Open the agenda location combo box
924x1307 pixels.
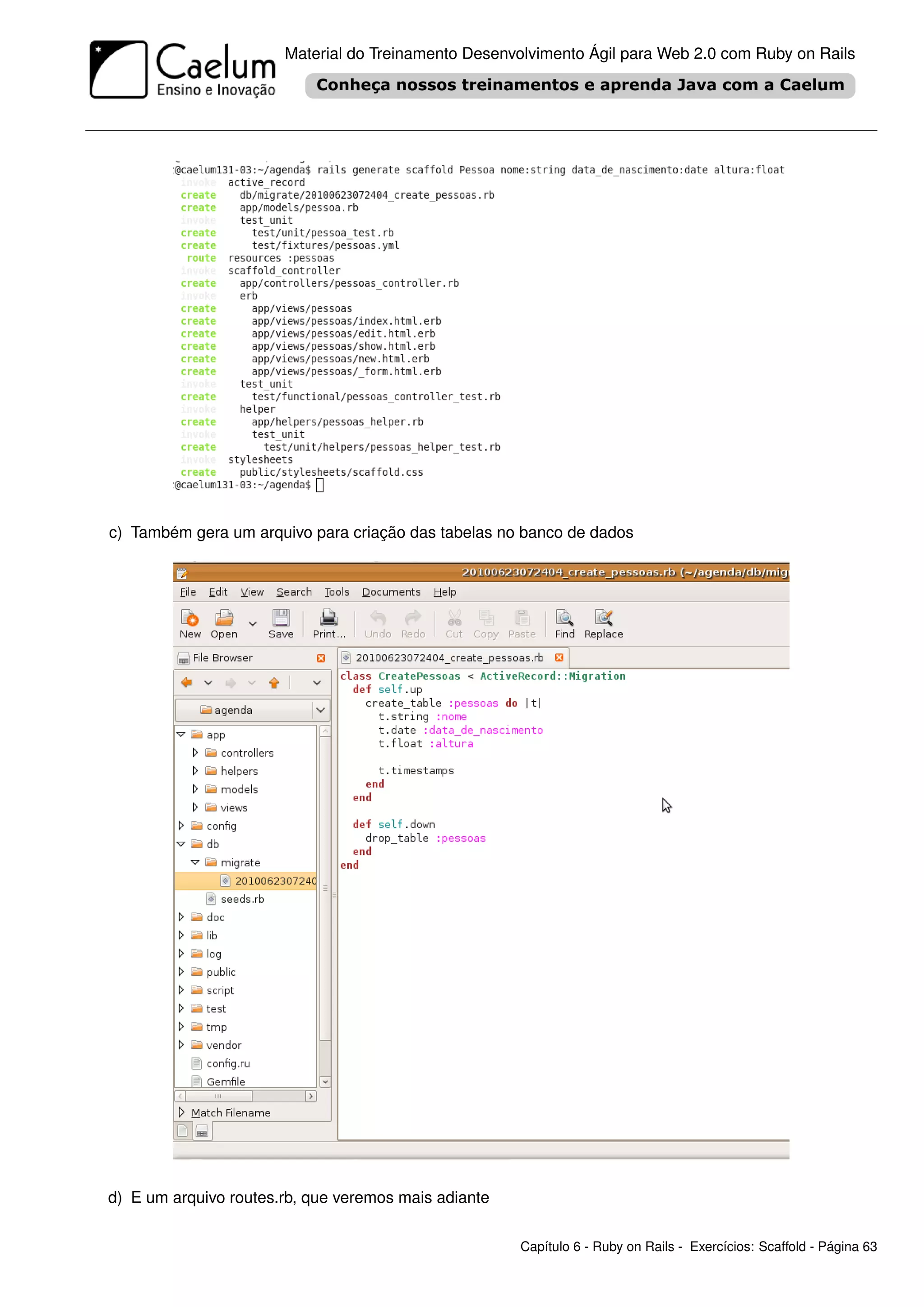coord(253,710)
